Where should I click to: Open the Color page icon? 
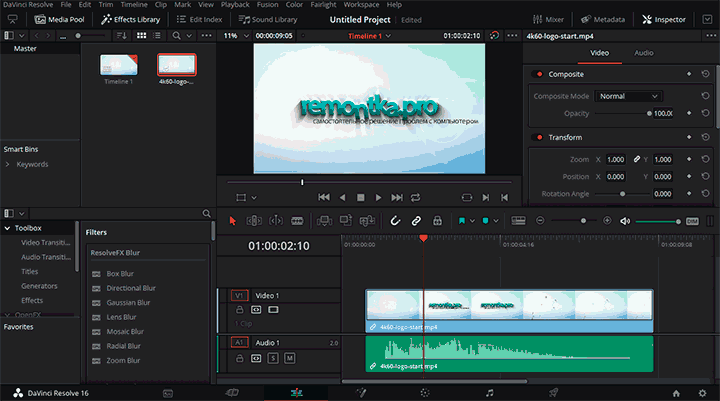(425, 393)
